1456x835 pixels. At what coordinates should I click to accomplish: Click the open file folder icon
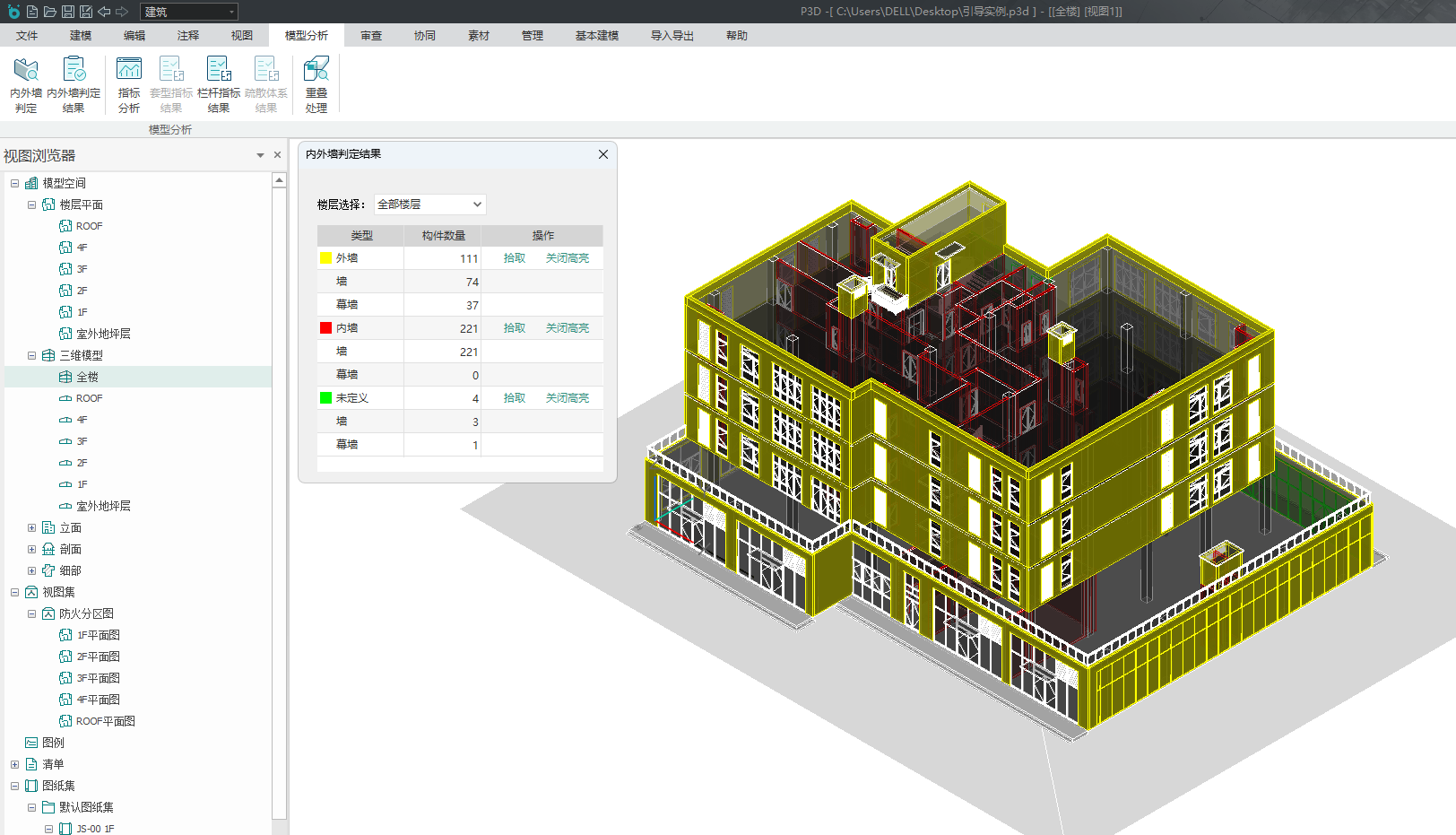[x=50, y=12]
